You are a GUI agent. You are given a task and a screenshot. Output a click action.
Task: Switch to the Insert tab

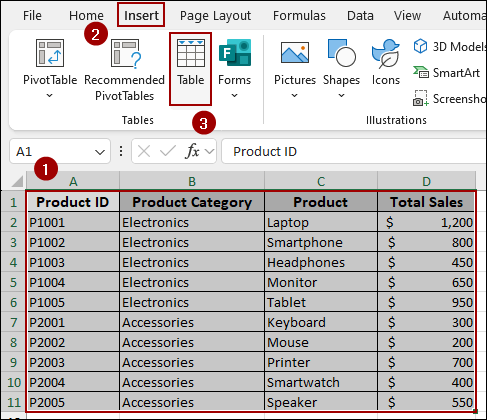[x=141, y=15]
